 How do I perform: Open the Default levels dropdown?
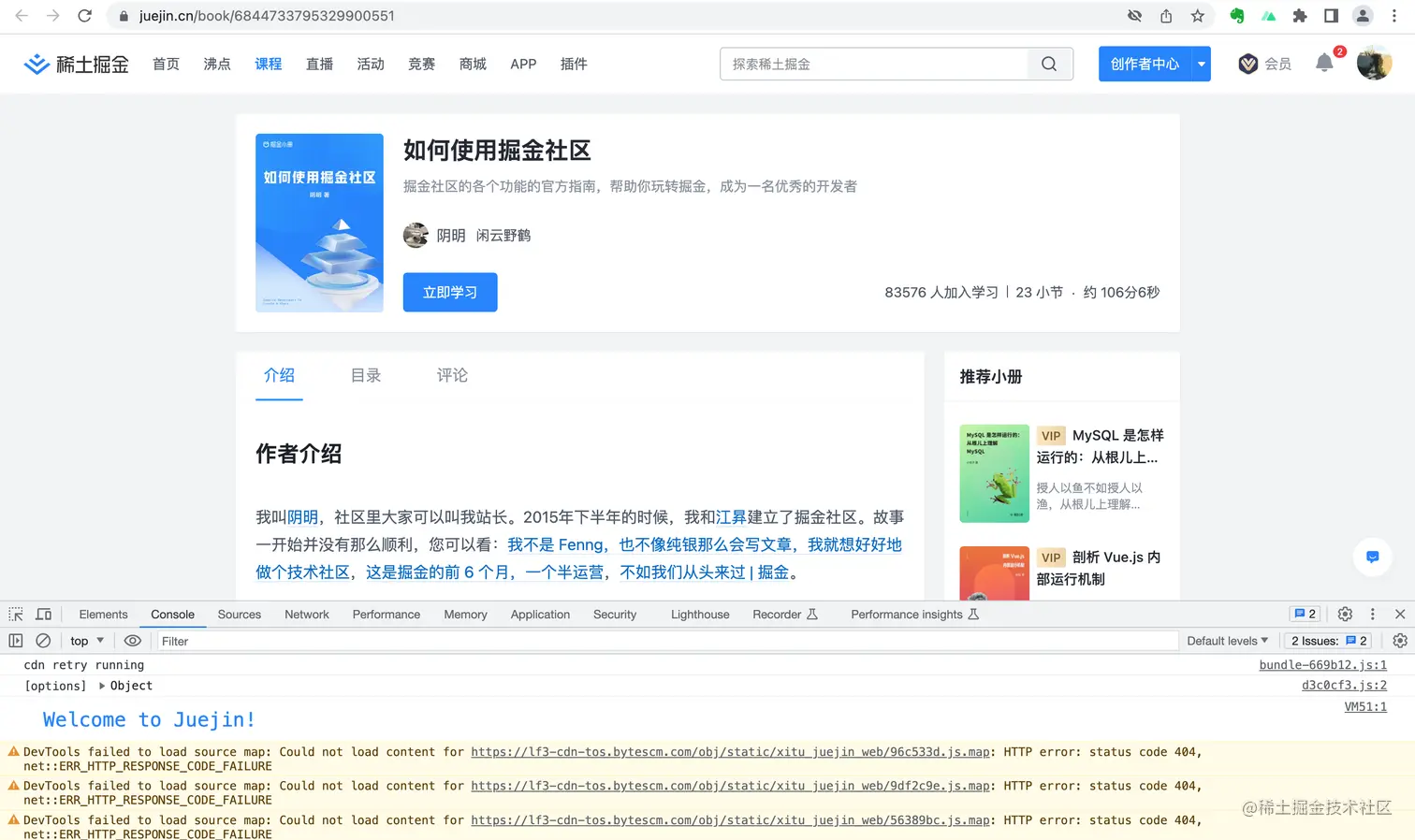click(1227, 641)
